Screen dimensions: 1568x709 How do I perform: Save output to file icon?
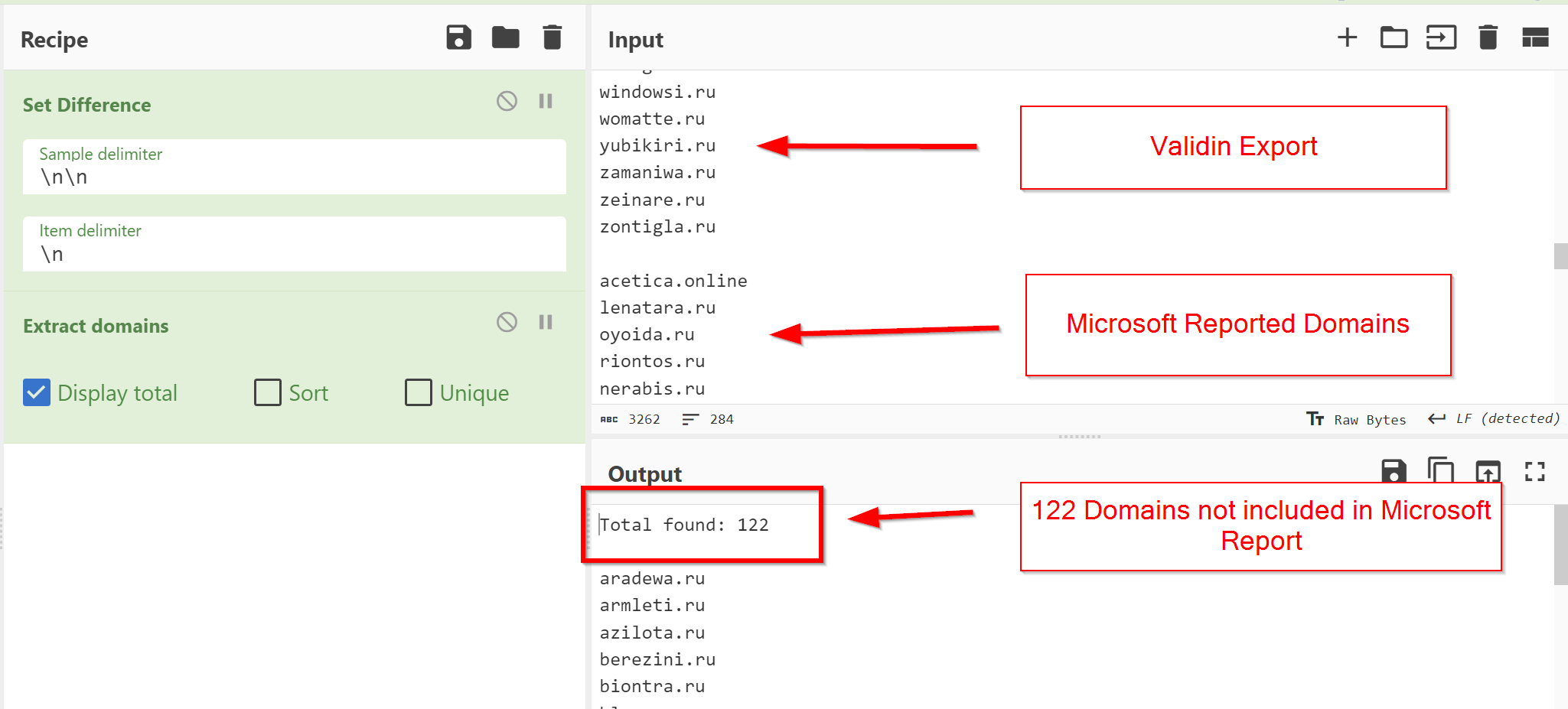1394,471
